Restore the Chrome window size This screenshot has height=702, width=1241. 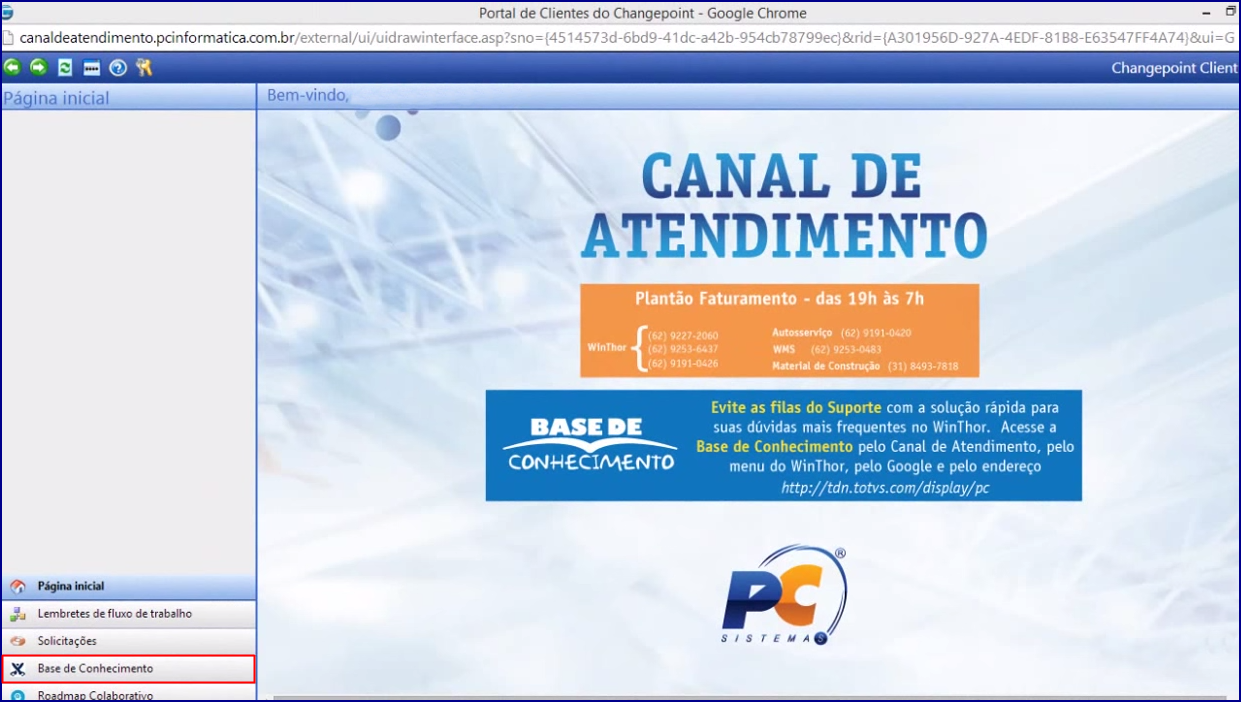(x=1230, y=11)
